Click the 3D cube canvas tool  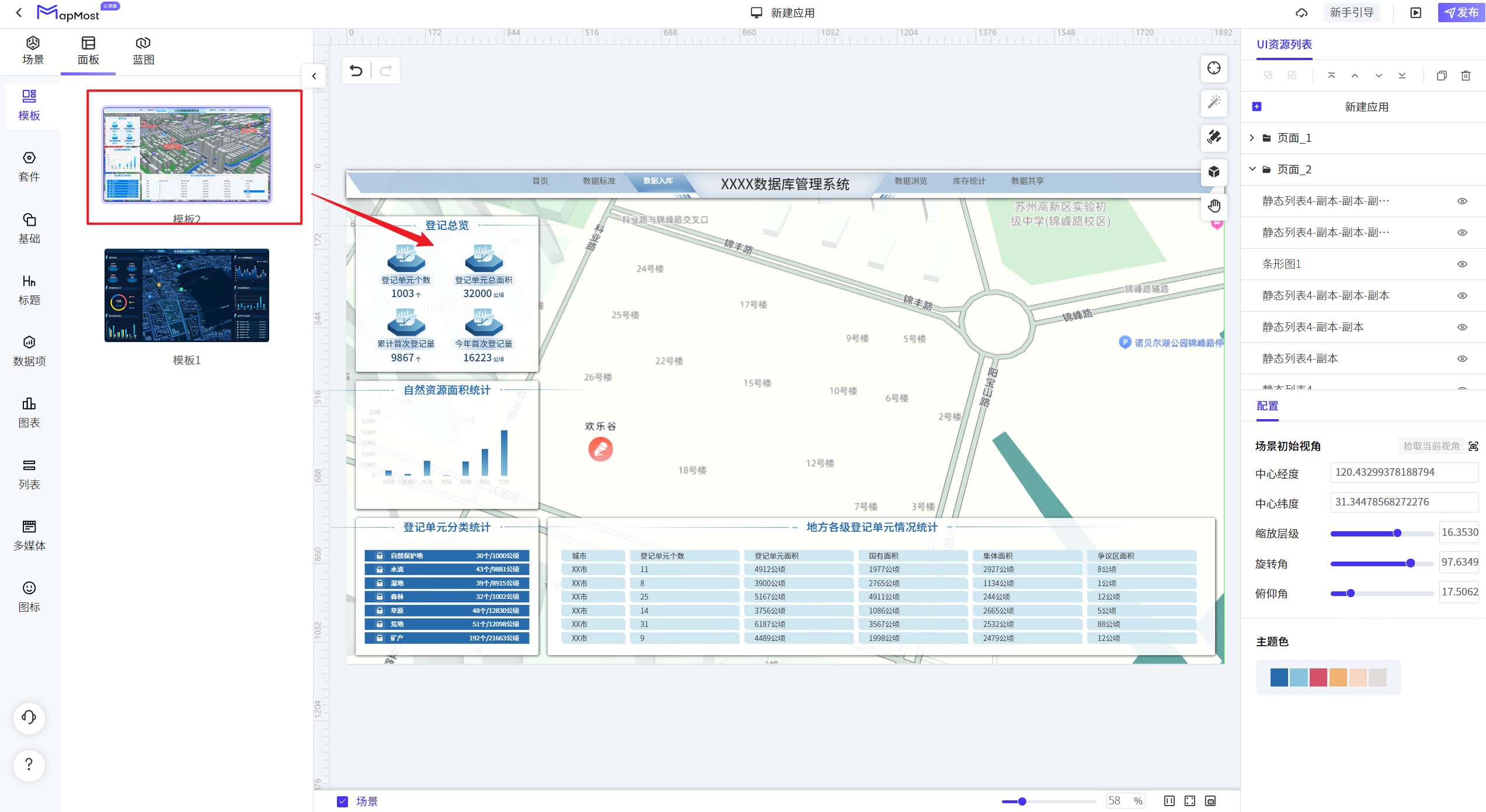pyautogui.click(x=1214, y=172)
